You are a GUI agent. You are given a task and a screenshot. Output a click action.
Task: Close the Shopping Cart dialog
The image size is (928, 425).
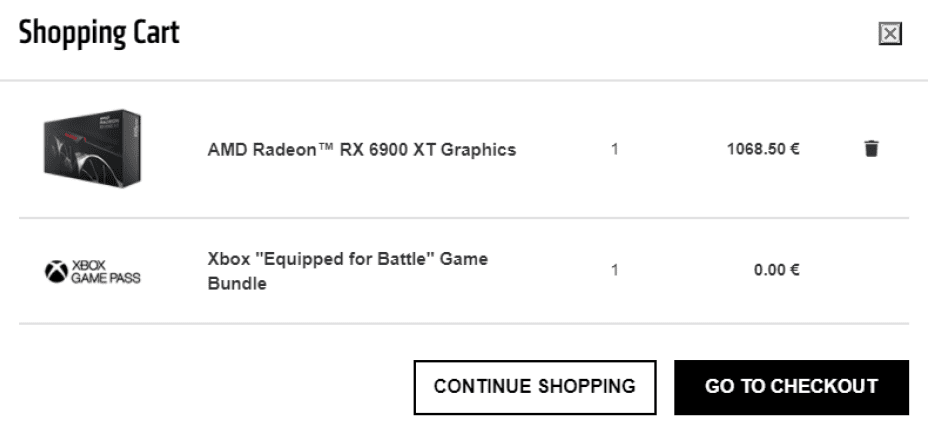[x=889, y=35]
